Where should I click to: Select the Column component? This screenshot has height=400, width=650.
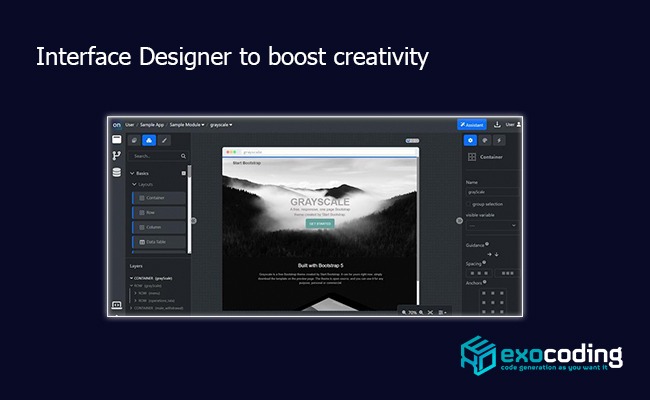[159, 227]
